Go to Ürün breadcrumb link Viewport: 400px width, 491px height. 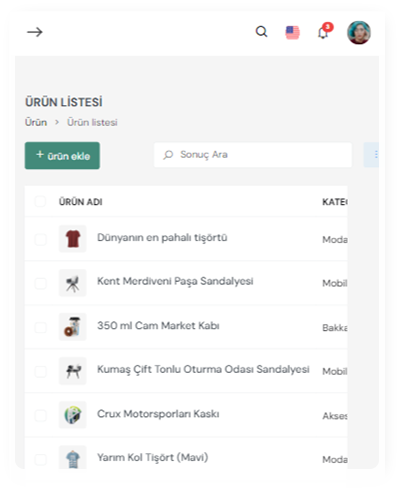pos(36,122)
